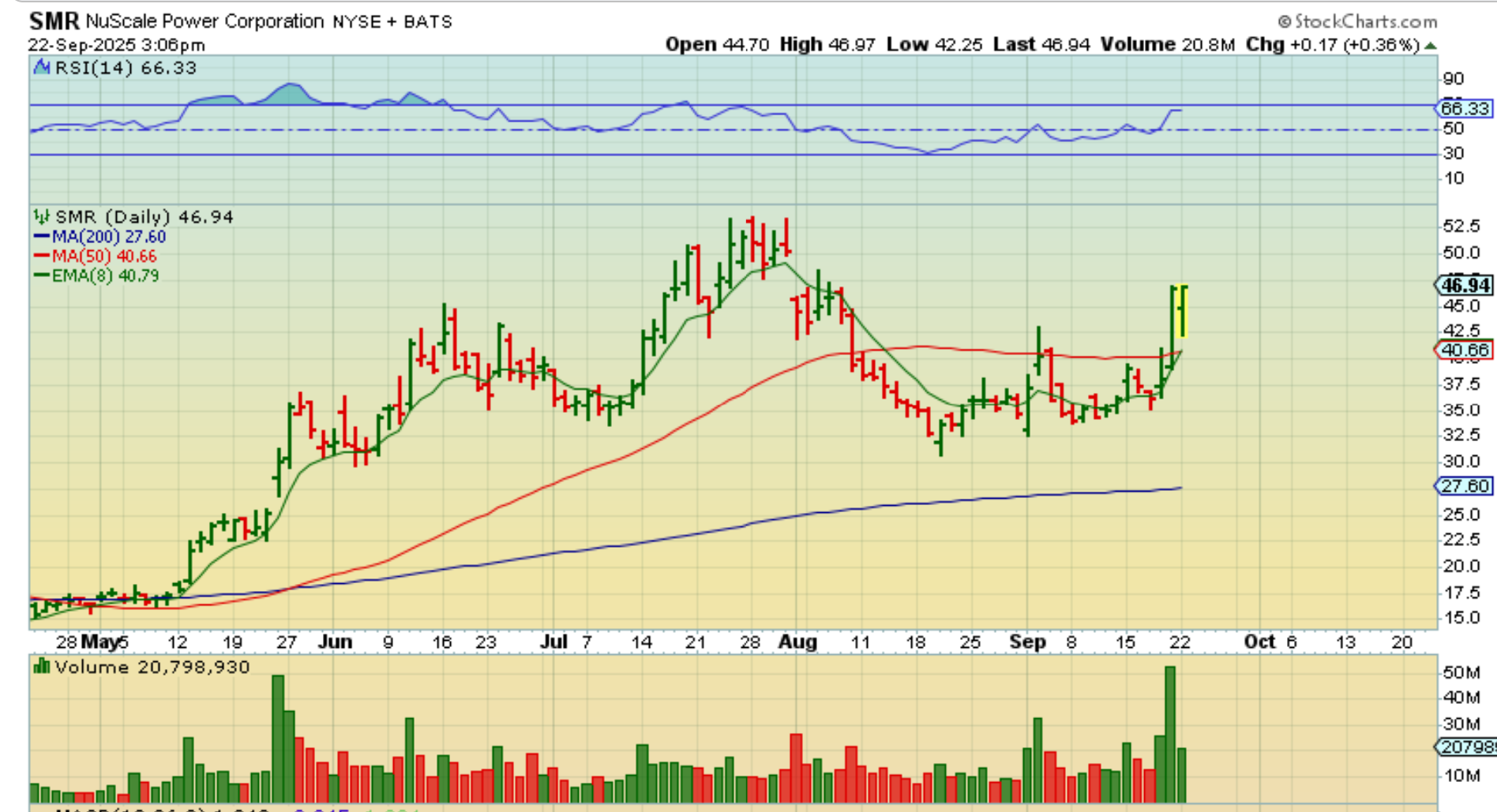Viewport: 1497px width, 812px height.
Task: Select the 10 level on the RSI axis
Action: point(1454,178)
